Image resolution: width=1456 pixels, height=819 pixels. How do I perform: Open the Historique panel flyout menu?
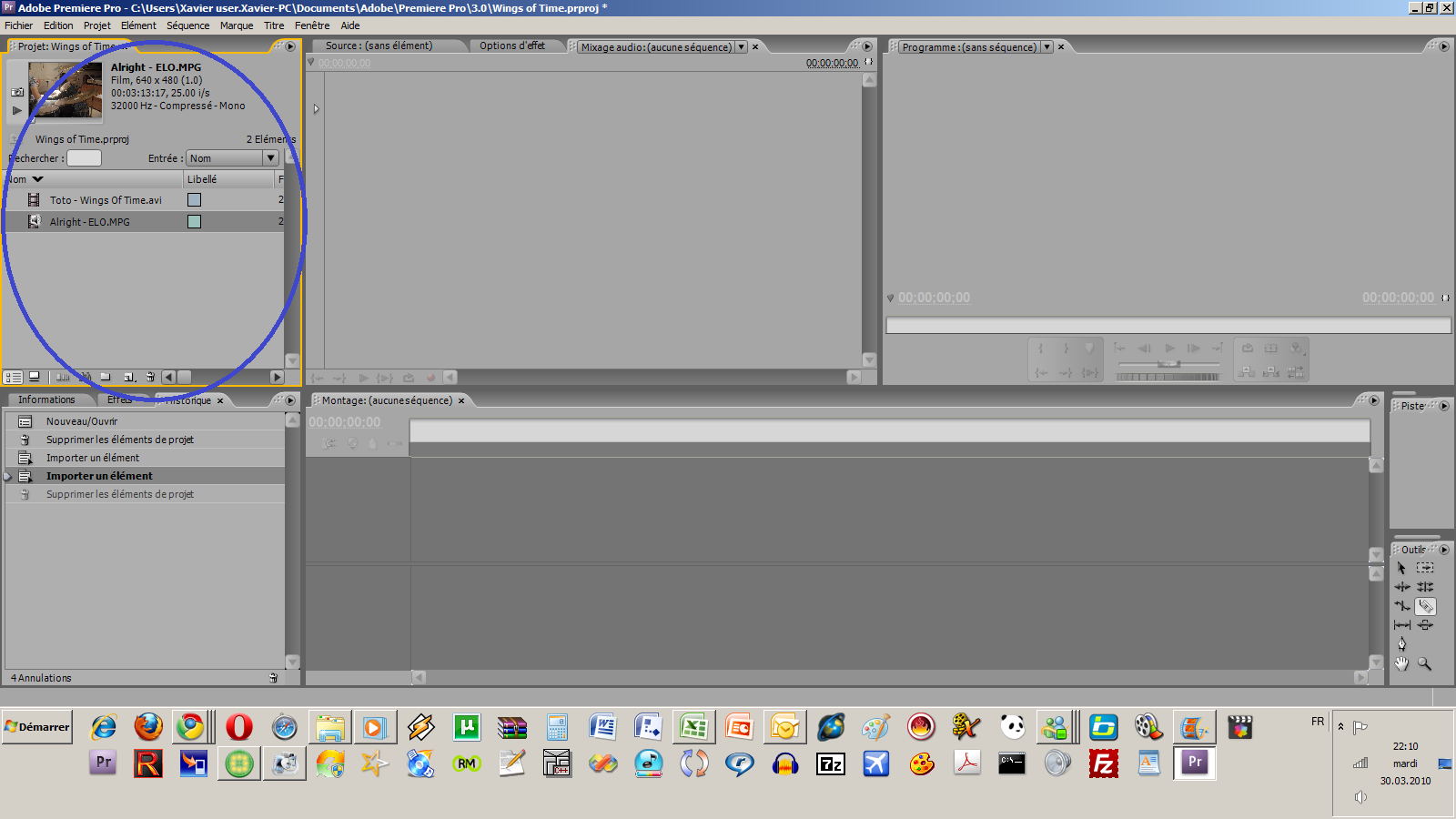point(290,400)
